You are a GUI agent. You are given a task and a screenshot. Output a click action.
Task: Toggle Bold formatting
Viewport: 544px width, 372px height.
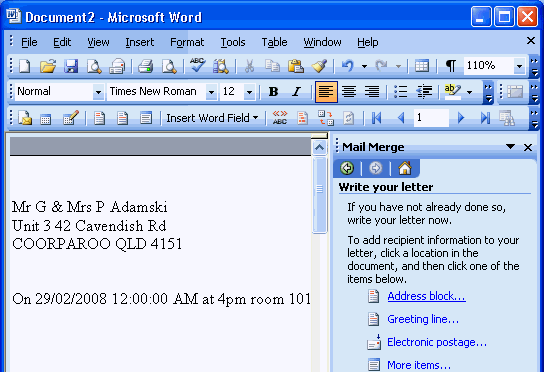tap(273, 92)
